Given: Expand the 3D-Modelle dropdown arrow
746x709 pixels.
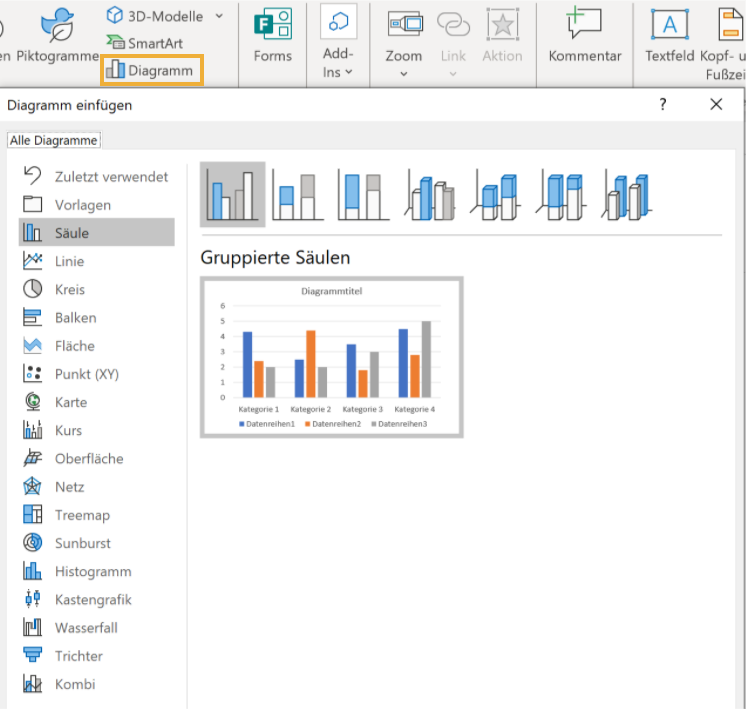Looking at the screenshot, I should [219, 16].
